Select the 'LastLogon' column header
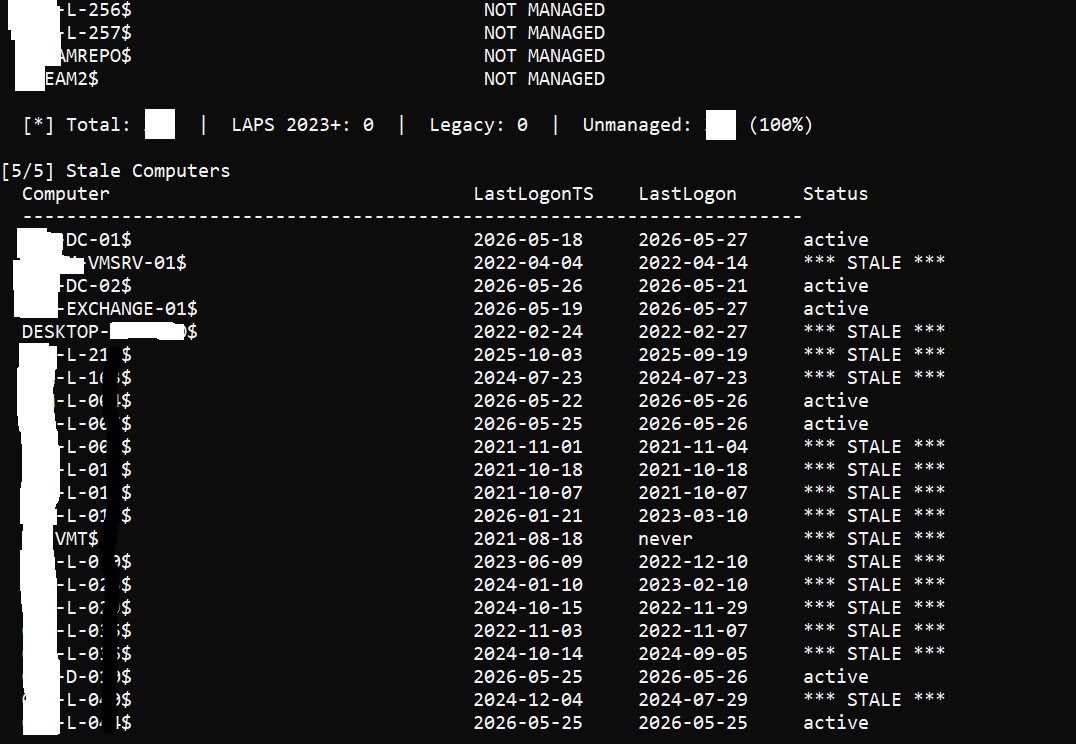This screenshot has width=1076, height=744. pyautogui.click(x=687, y=194)
